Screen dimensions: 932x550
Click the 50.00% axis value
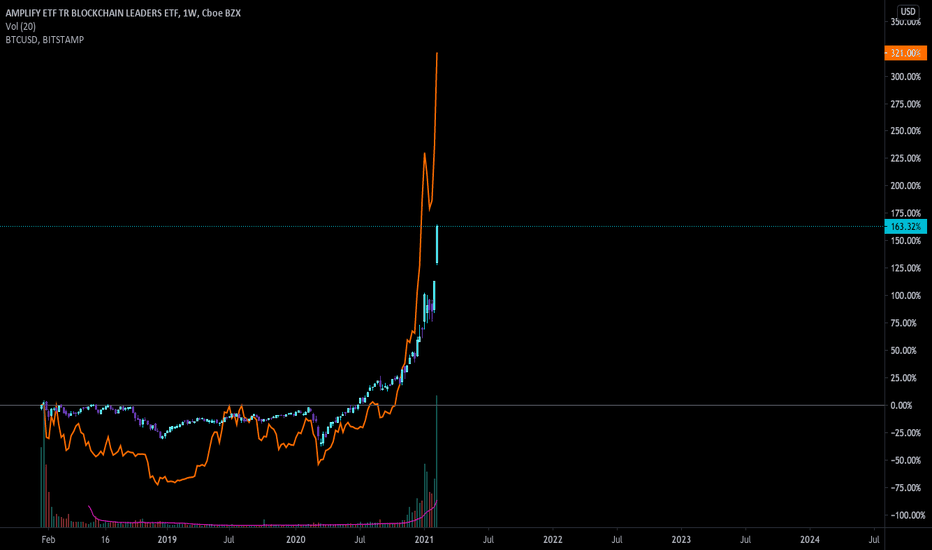[x=905, y=350]
